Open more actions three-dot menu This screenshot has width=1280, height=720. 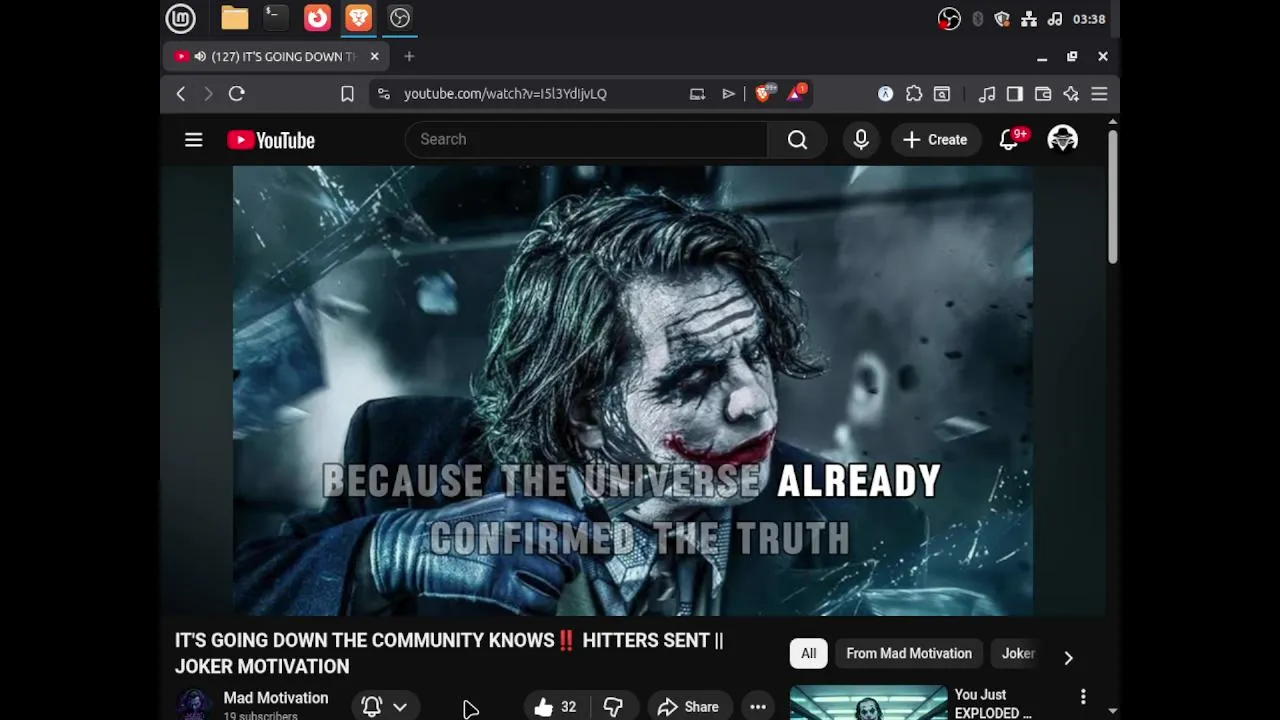[758, 707]
